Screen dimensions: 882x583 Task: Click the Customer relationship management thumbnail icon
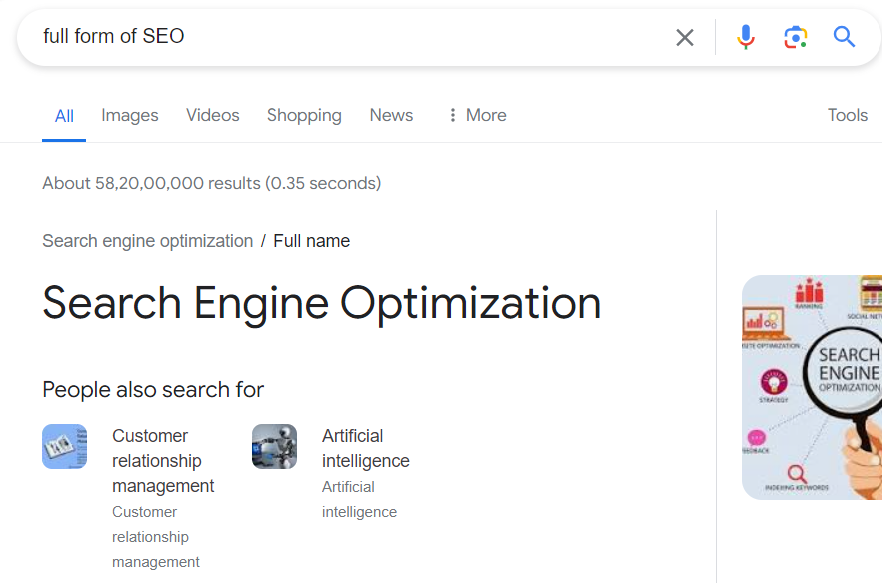click(64, 446)
